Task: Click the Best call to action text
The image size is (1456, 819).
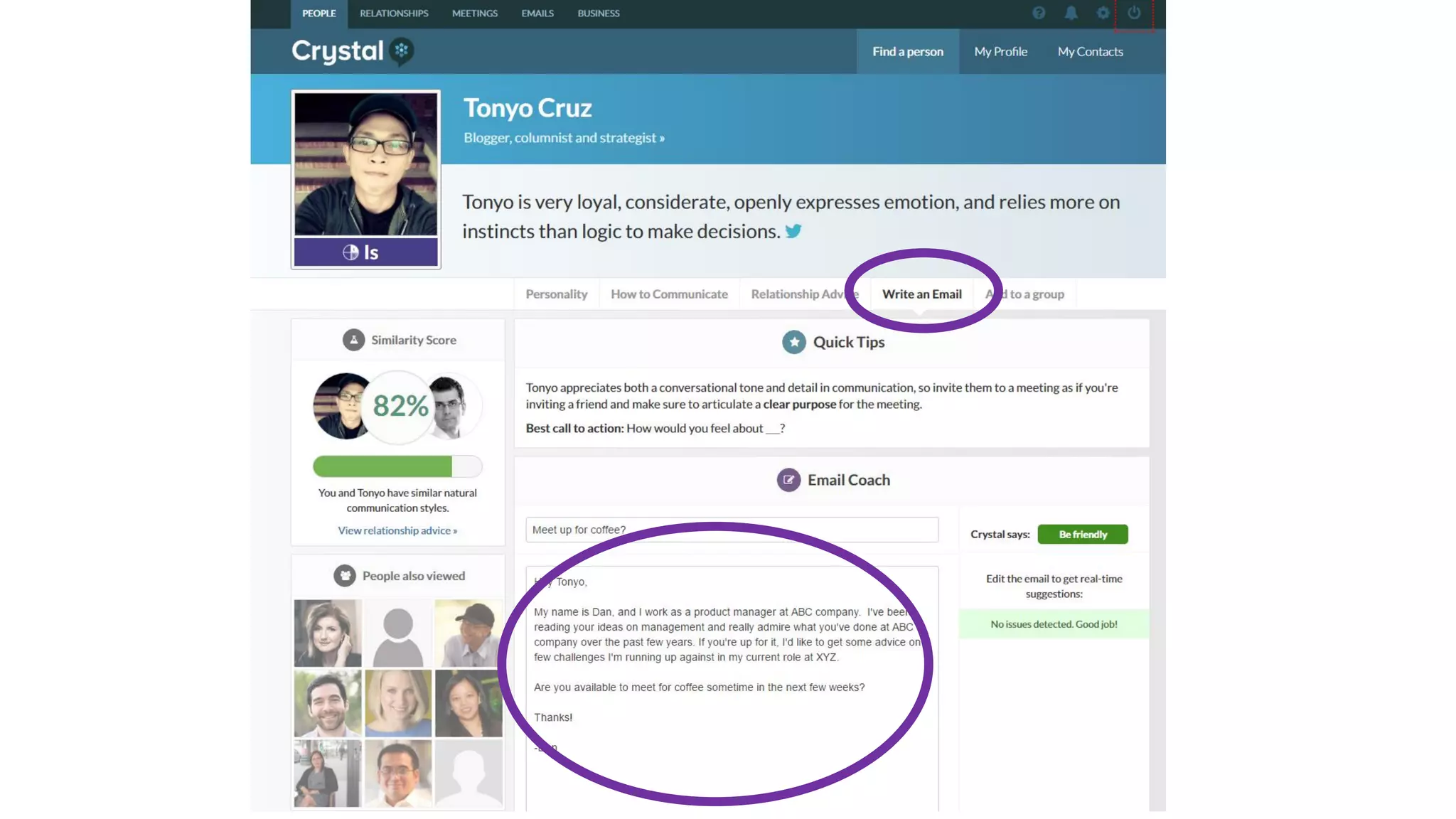Action: pos(655,428)
